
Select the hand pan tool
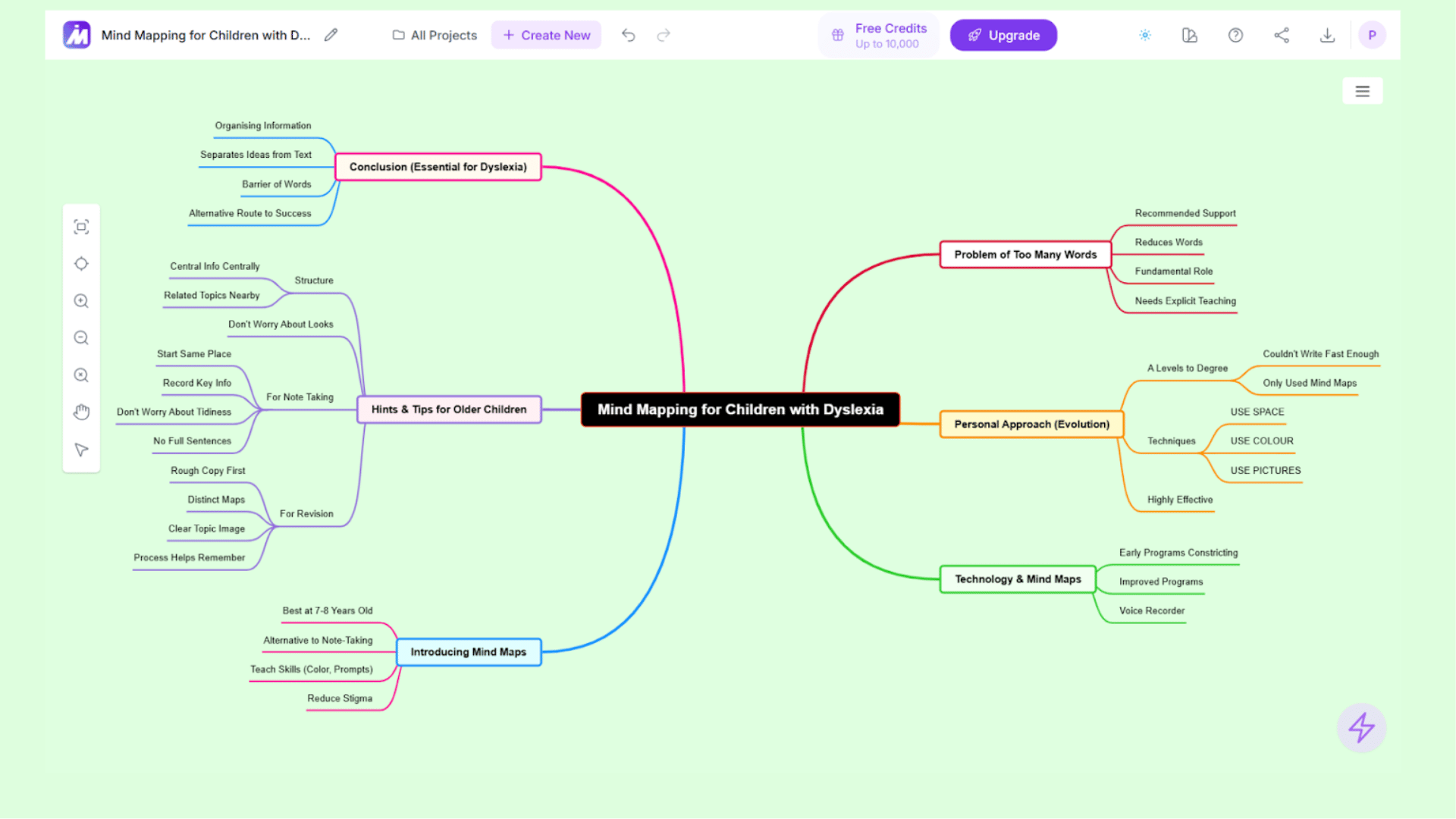coord(81,412)
